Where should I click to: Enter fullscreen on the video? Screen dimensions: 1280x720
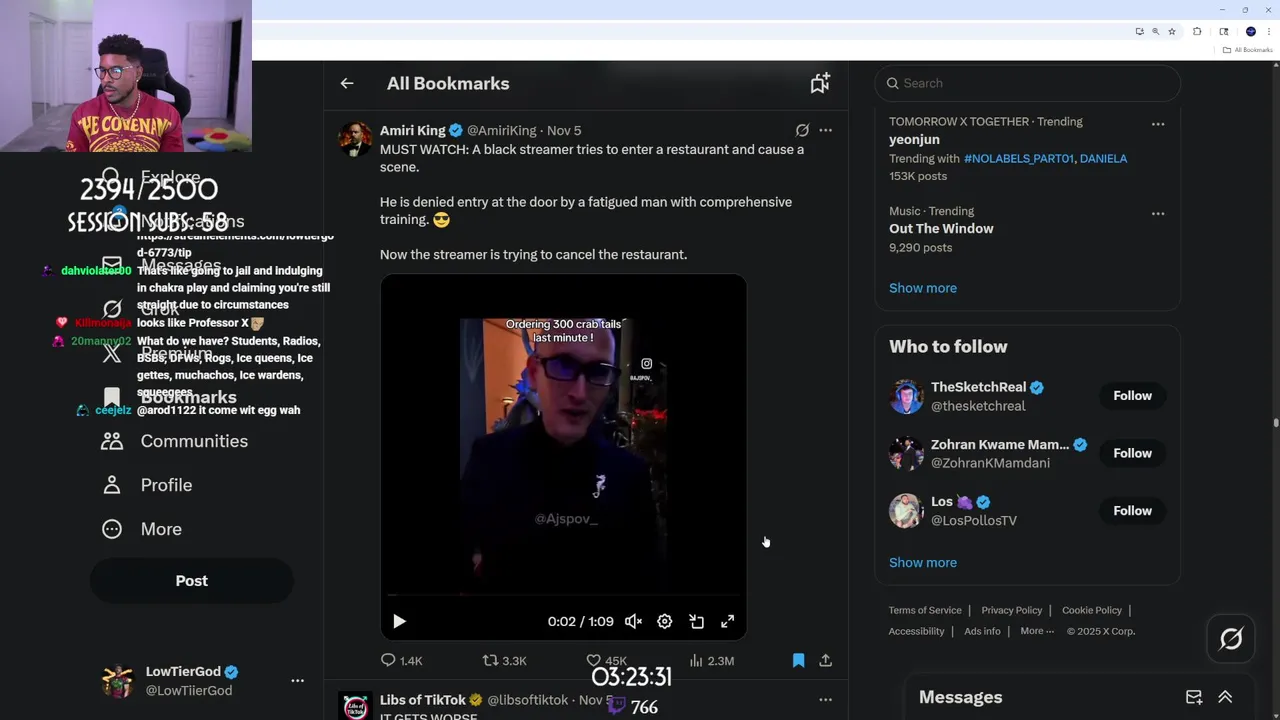pos(728,621)
